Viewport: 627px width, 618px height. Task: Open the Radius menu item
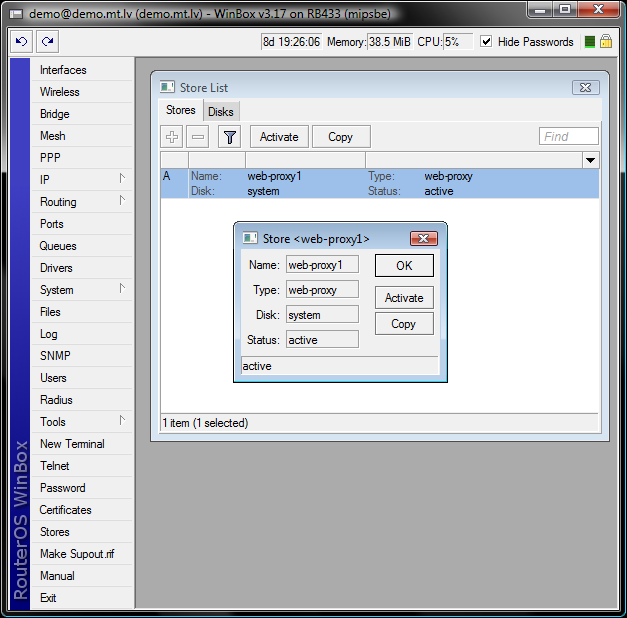(82, 400)
